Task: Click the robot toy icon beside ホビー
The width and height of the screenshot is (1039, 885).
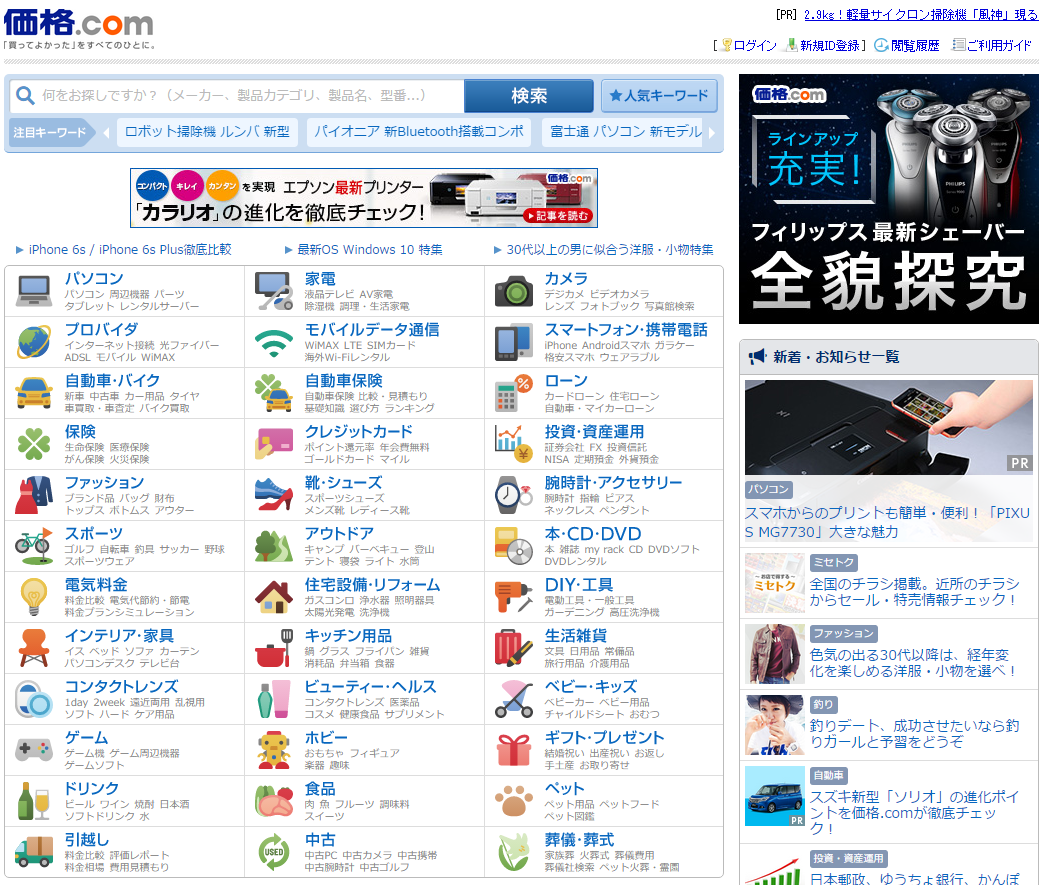Action: click(274, 751)
